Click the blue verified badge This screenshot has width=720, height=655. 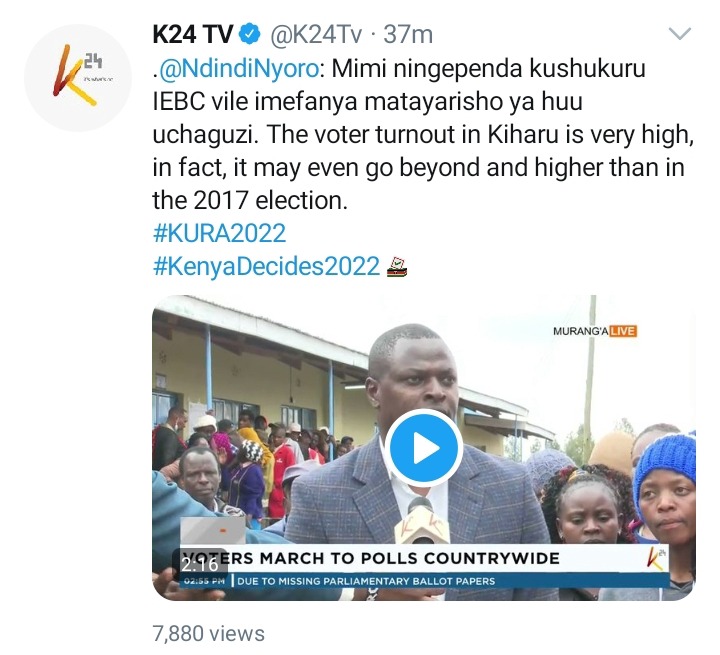tap(251, 34)
